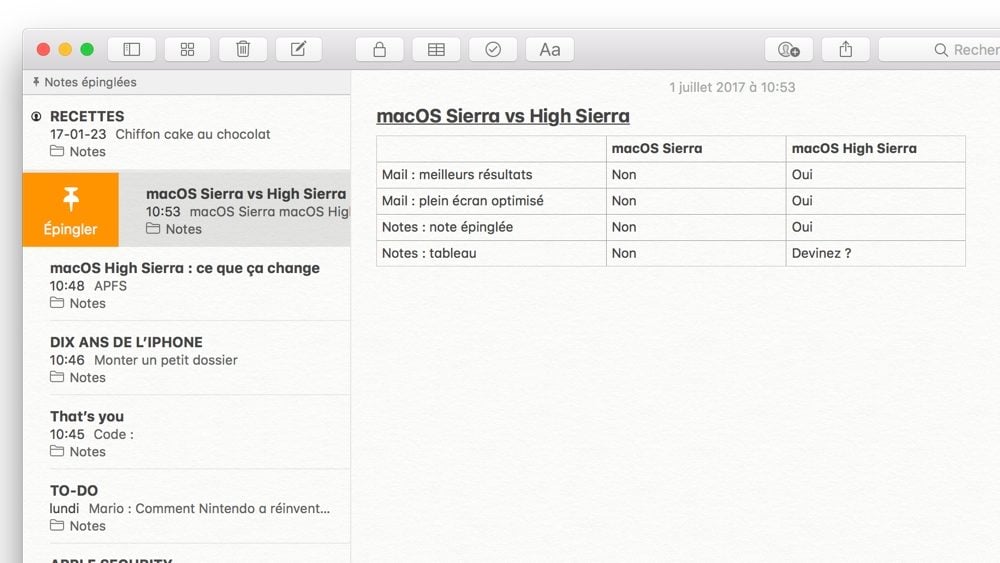
Task: Close the Notes window
Action: 43,49
